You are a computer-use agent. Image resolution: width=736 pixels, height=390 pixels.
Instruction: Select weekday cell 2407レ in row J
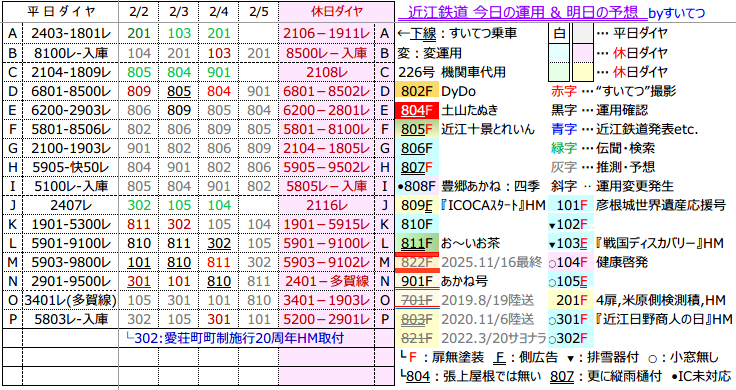(x=71, y=205)
